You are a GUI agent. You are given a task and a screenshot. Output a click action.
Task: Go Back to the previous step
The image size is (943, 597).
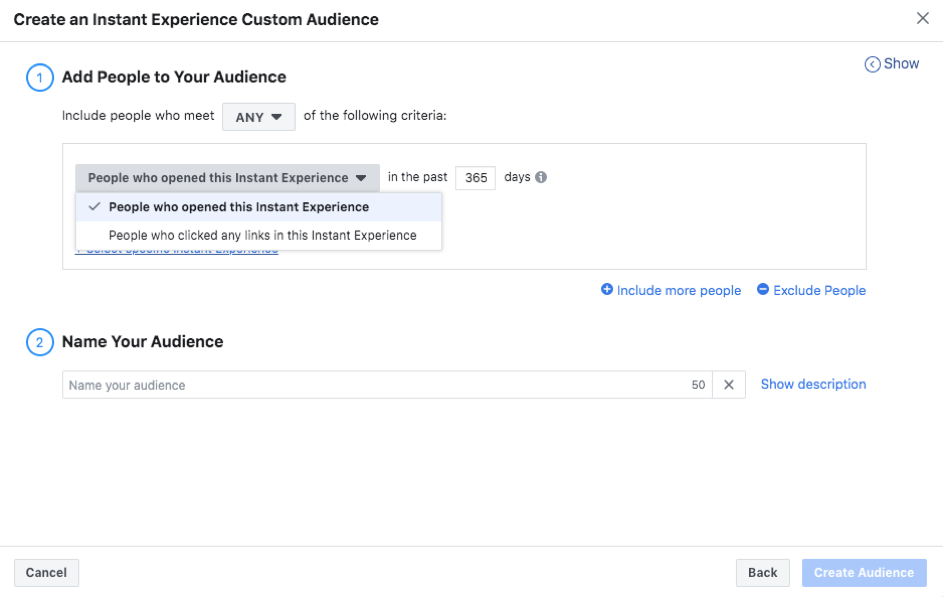coord(763,572)
